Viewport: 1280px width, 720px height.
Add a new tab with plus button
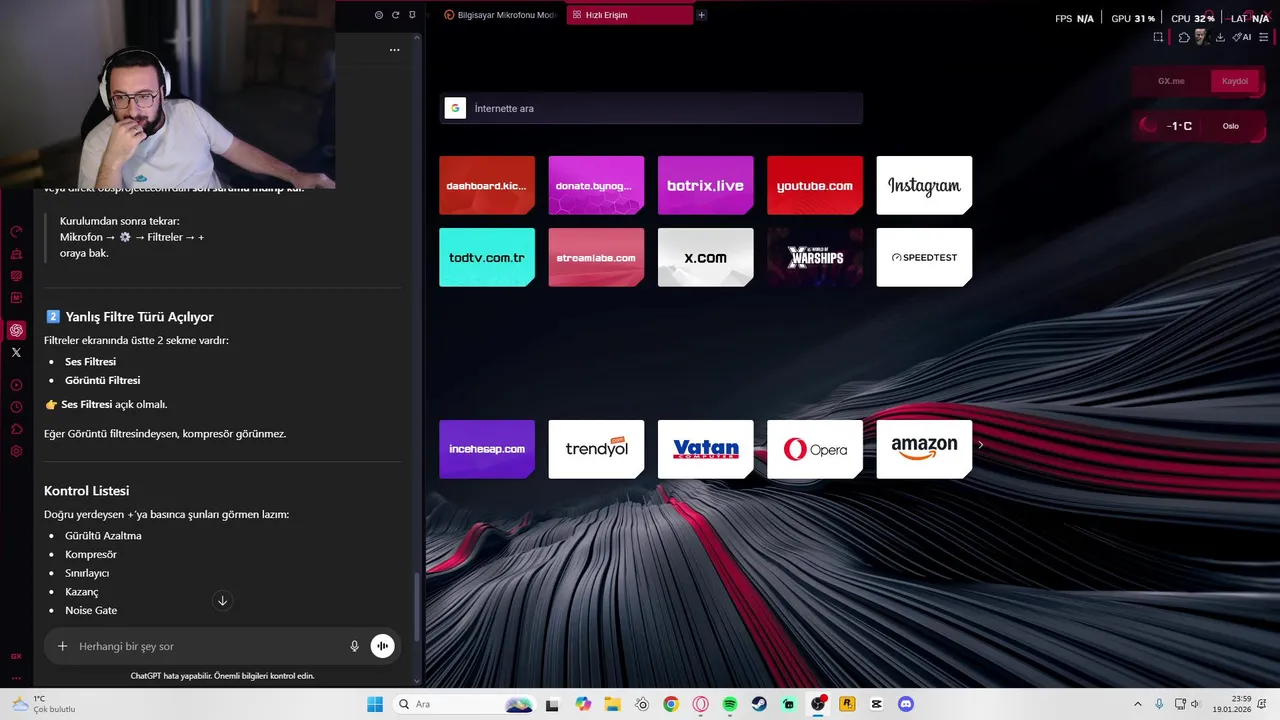(701, 15)
